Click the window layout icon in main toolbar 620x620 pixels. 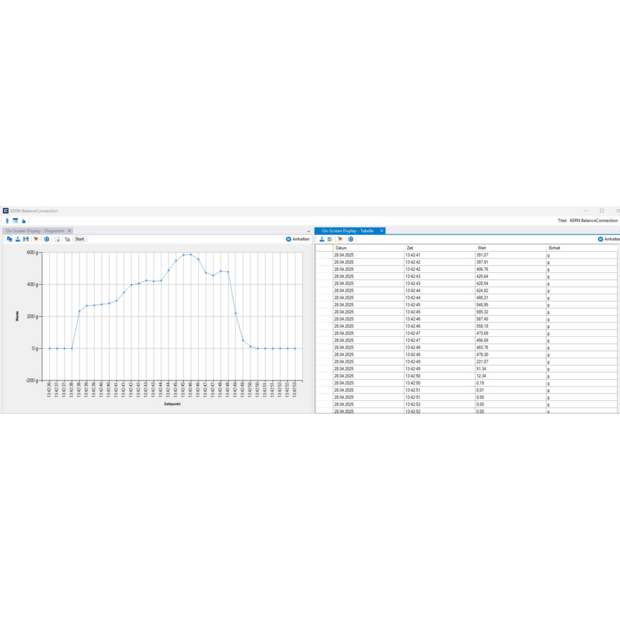click(15, 220)
